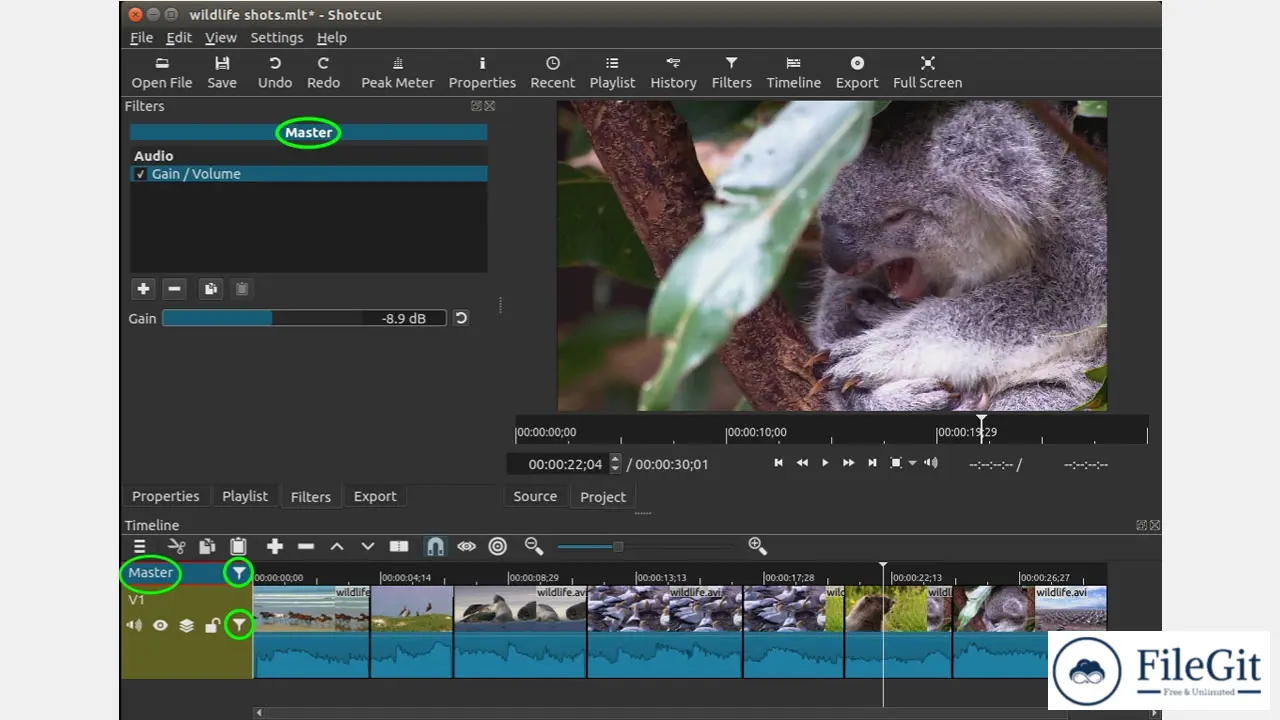Open the timeline hamburger menu

pos(140,546)
